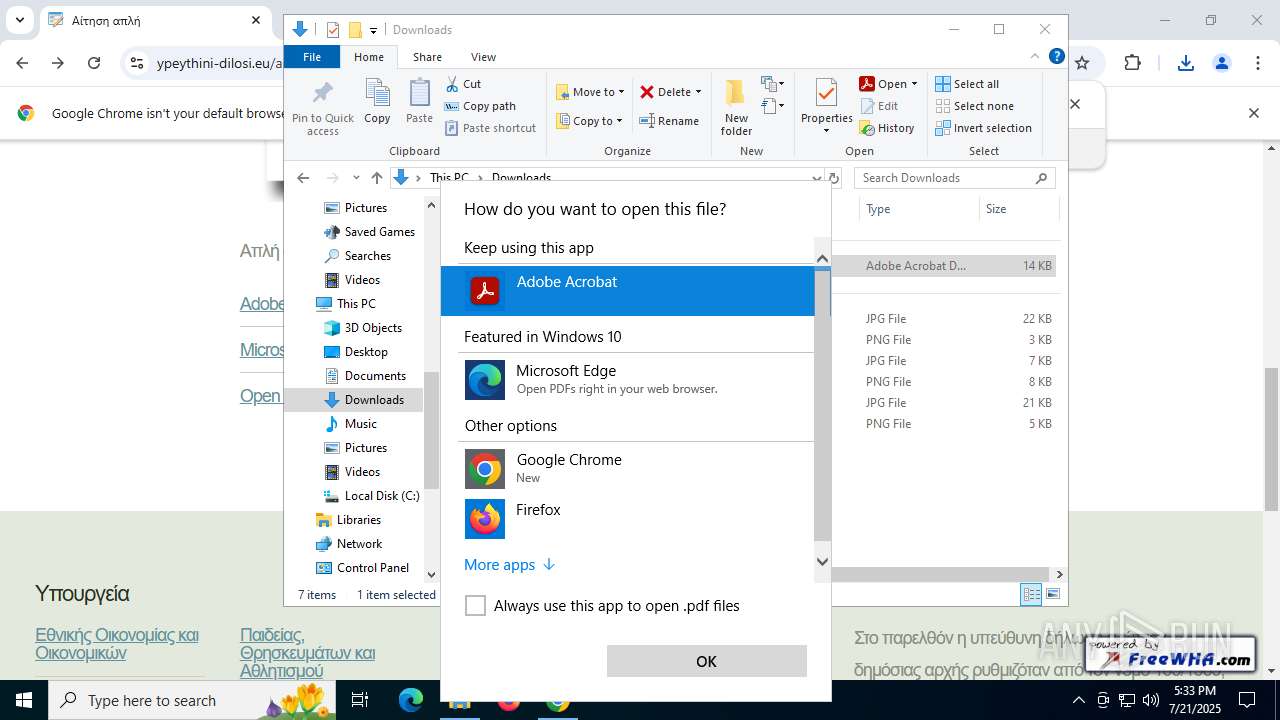
Task: Click Explorer back arrow
Action: 303,178
